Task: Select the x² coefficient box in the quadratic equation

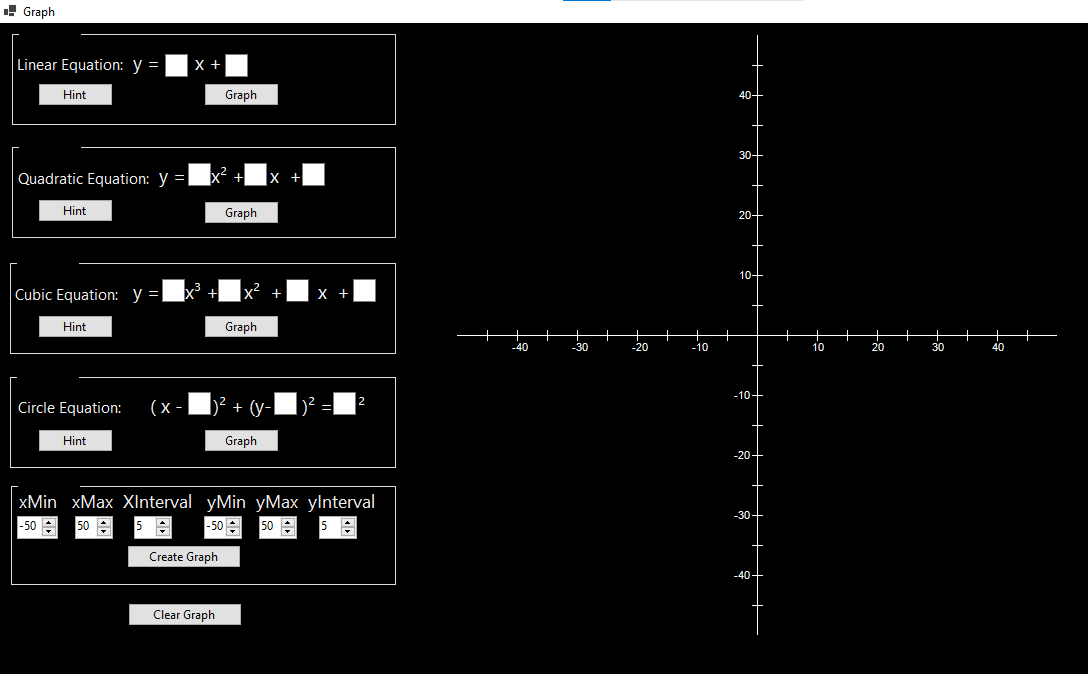Action: 198,174
